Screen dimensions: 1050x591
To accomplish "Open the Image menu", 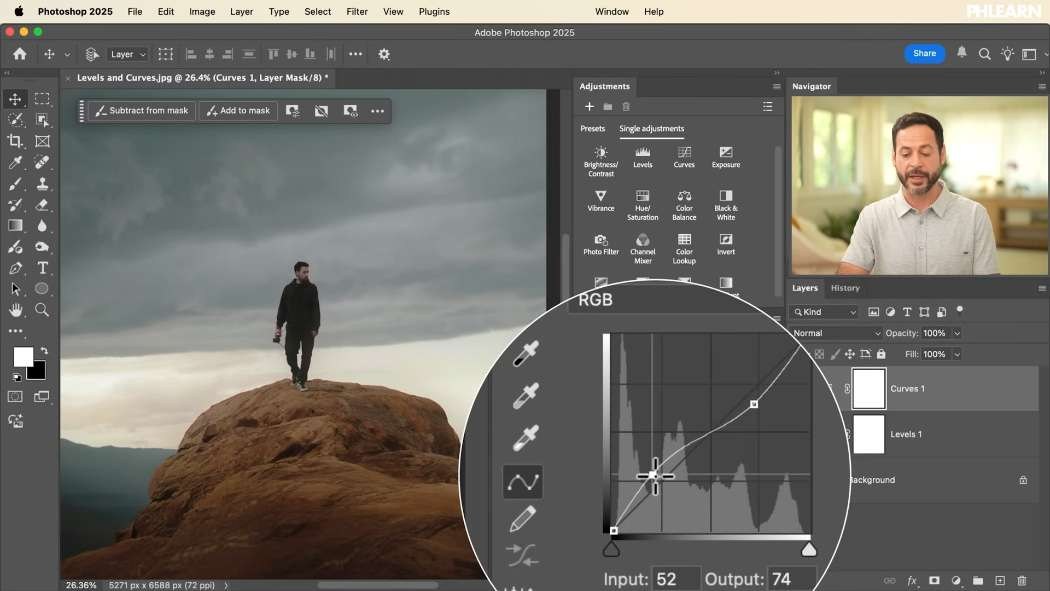I will coord(202,11).
